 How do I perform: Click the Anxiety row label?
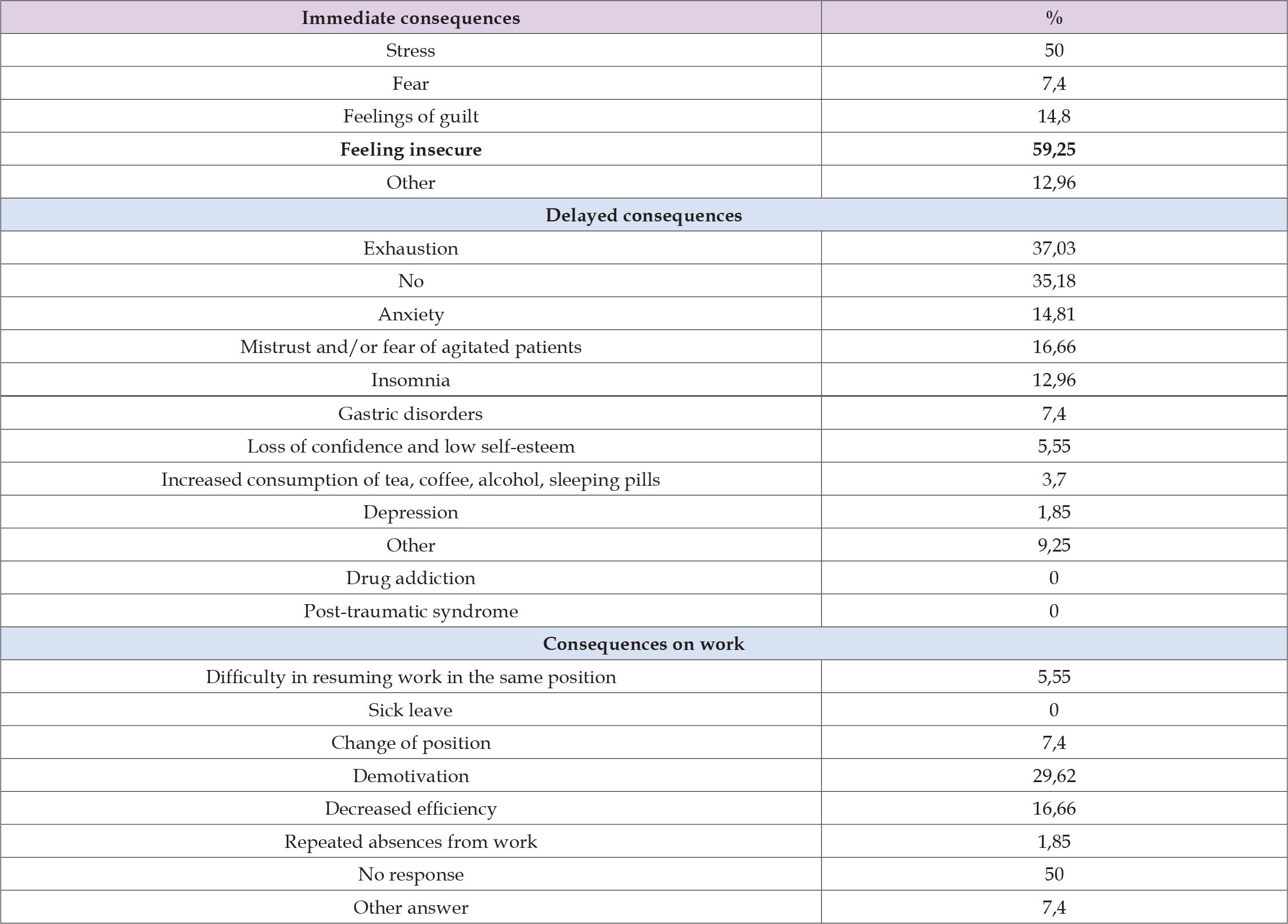pos(410,314)
